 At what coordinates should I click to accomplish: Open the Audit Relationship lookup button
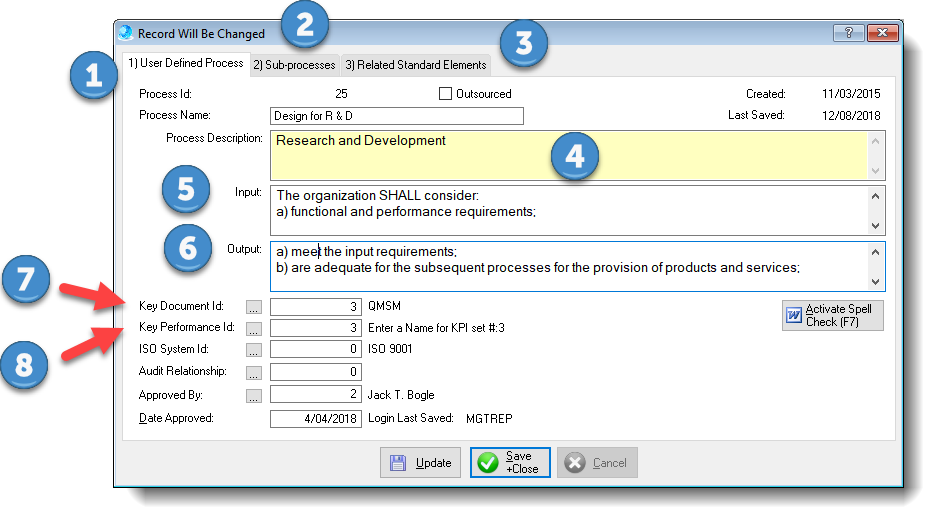(x=254, y=372)
